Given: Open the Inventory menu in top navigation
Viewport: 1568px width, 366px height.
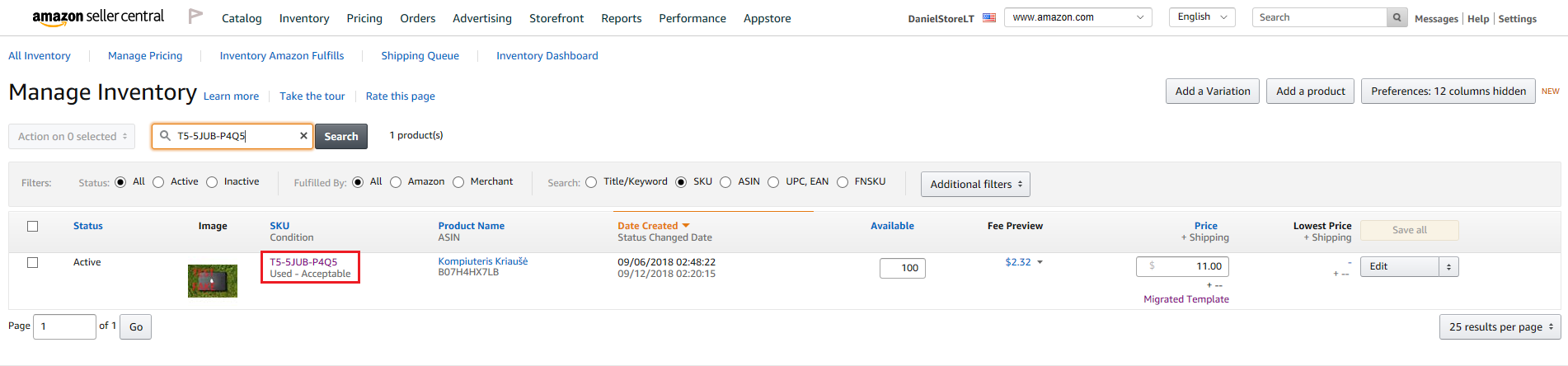Looking at the screenshot, I should 304,18.
